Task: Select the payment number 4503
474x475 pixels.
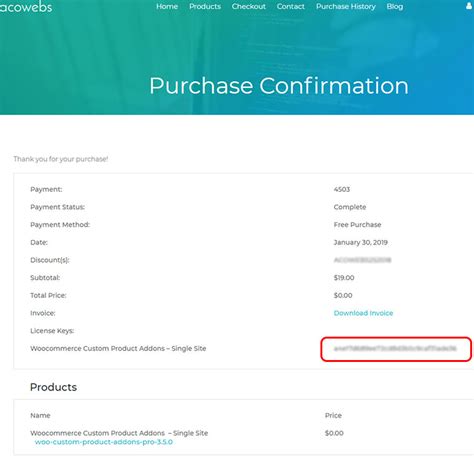Action: (342, 189)
